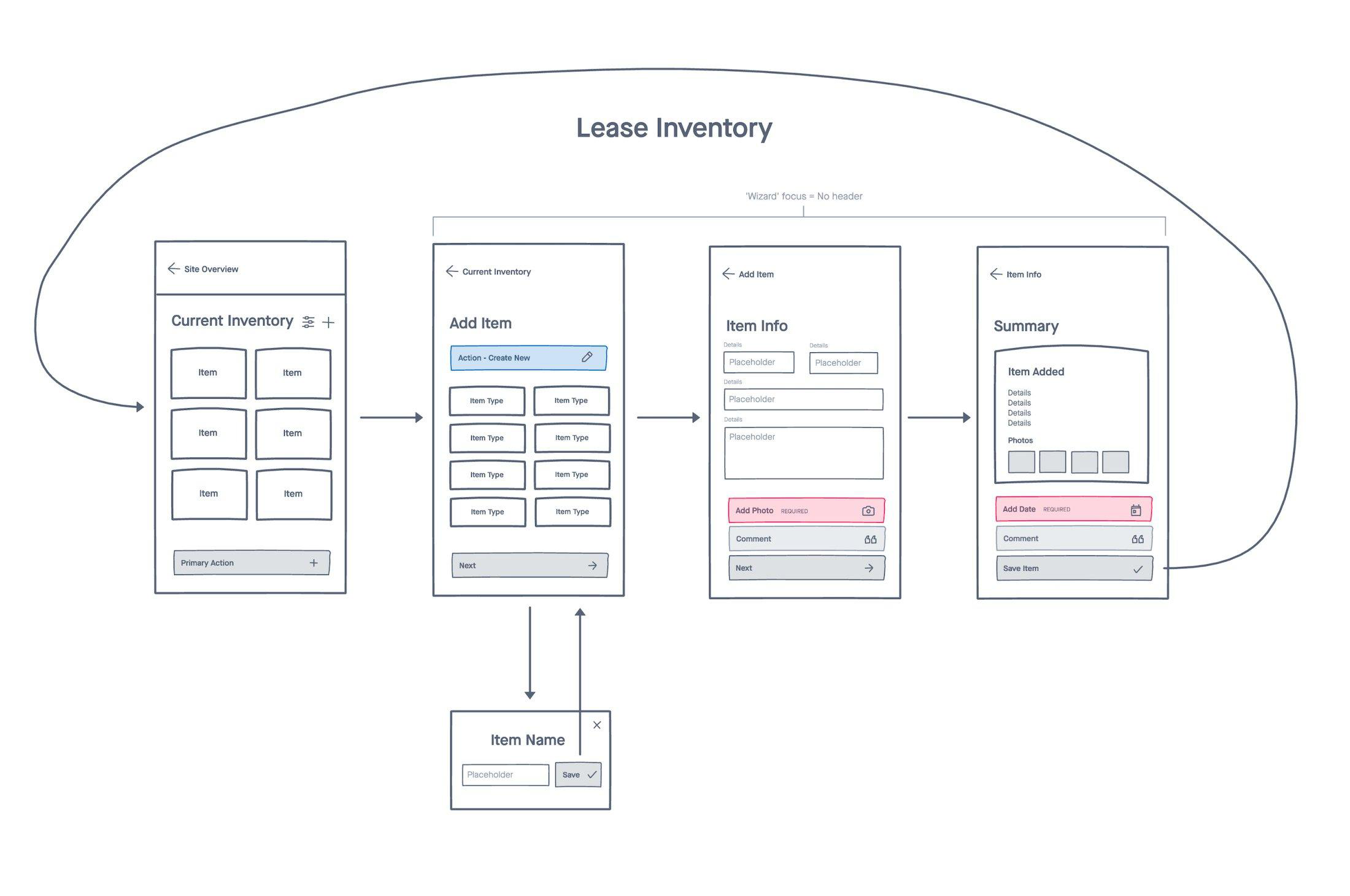The image size is (1350, 896).
Task: Click Comment label on the Item Info screen
Action: 754,539
